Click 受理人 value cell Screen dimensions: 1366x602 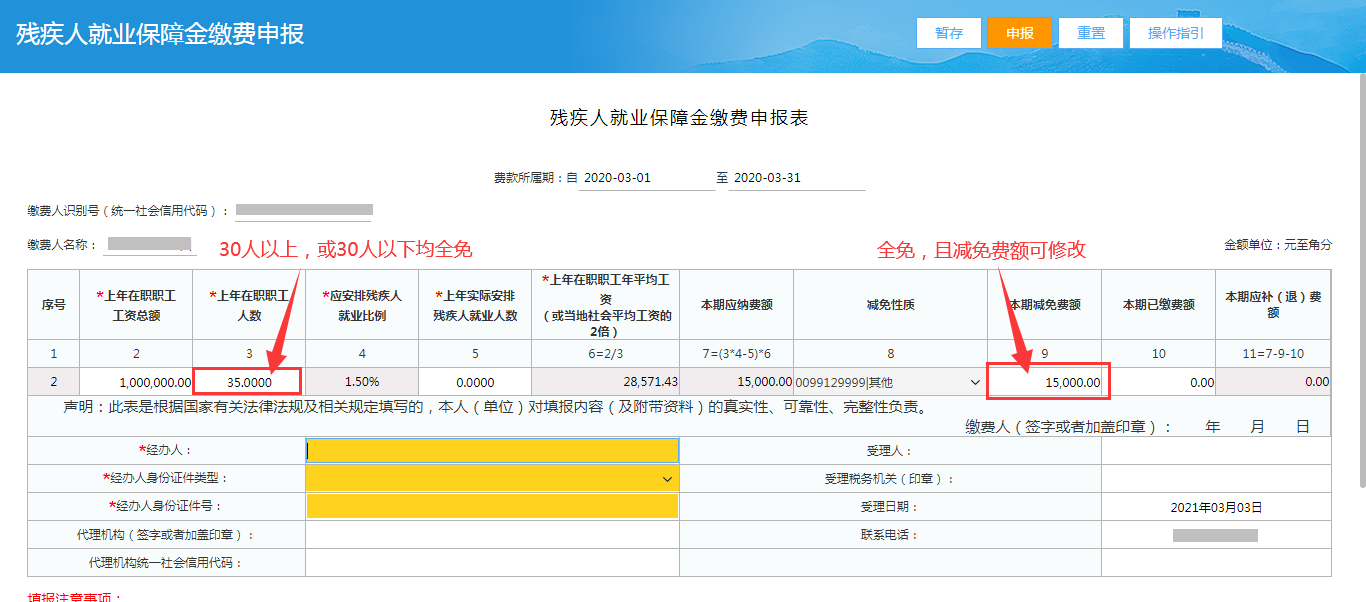tap(1216, 451)
